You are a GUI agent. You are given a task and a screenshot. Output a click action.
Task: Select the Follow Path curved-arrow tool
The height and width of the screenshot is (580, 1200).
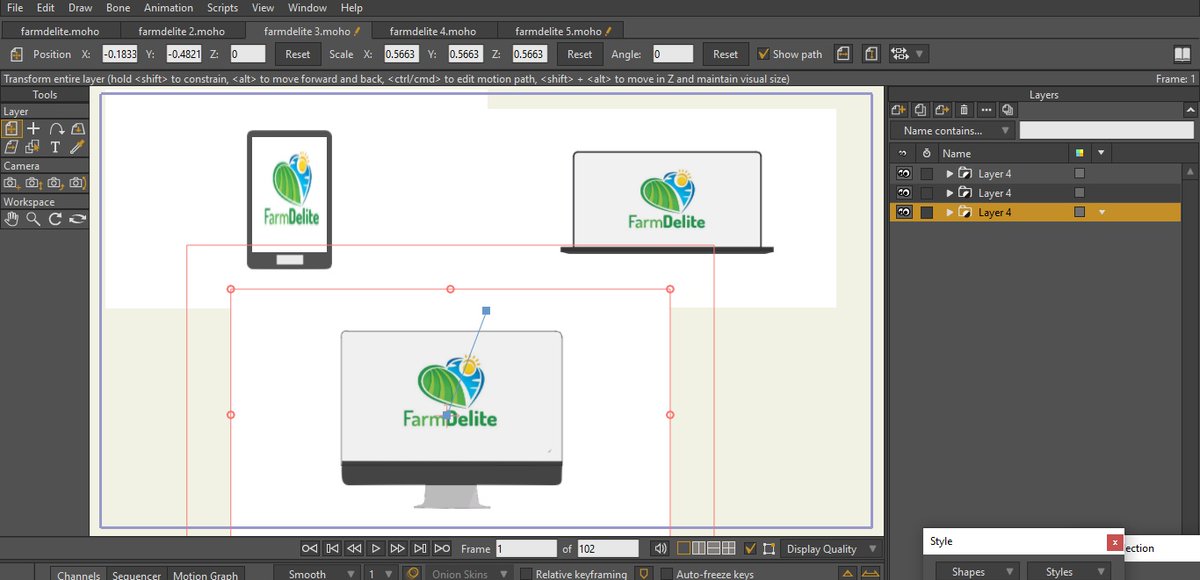click(56, 128)
